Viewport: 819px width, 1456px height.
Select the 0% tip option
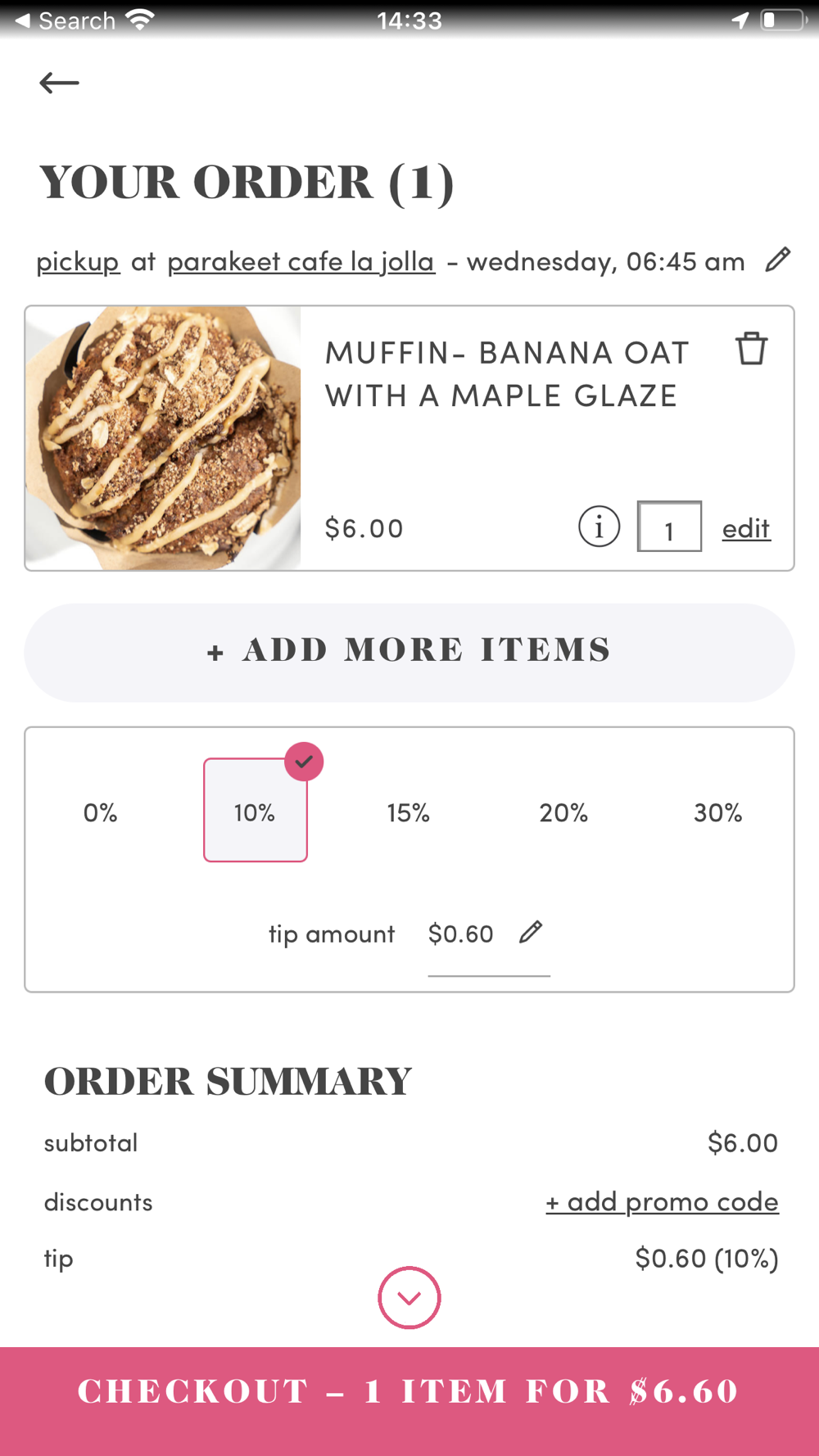click(x=101, y=812)
